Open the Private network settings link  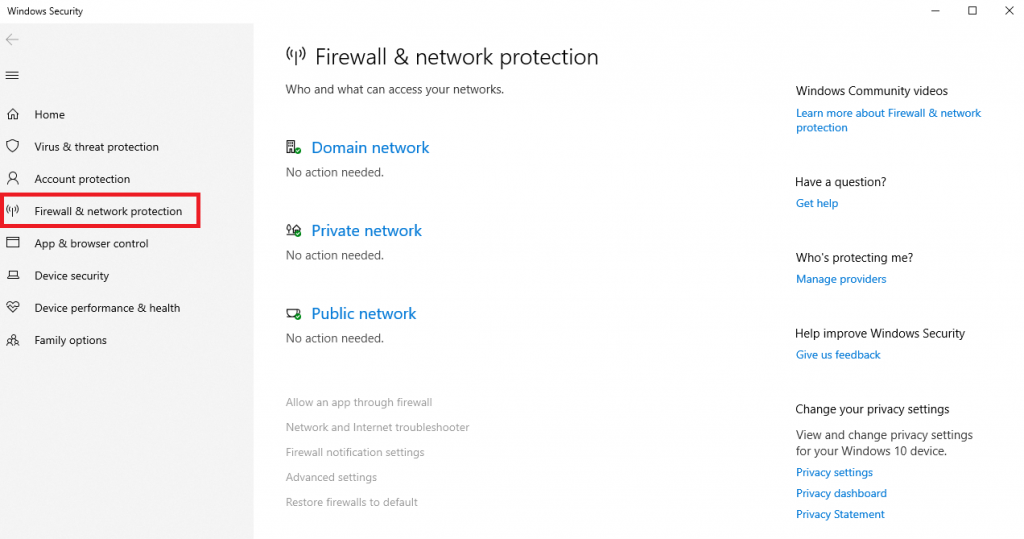(366, 231)
